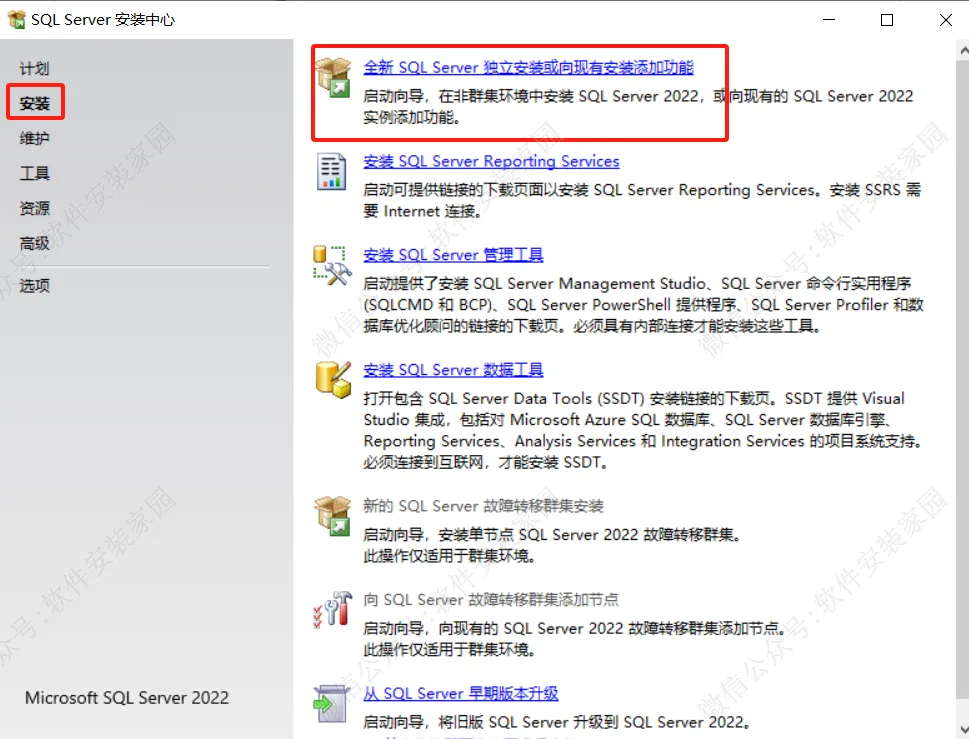969x739 pixels.
Task: Click 向 SQL Server 故障转移群集添加节点 text
Action: (491, 600)
